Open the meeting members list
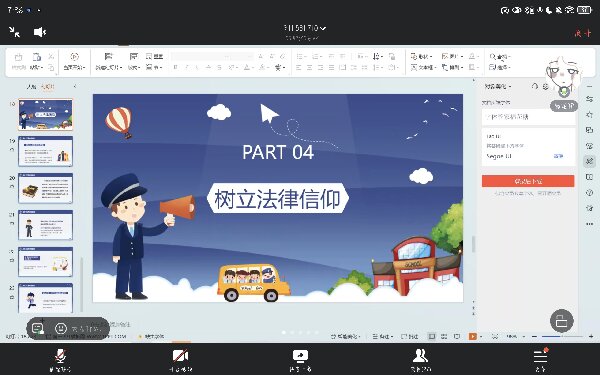Screen dimensions: 600x375 pos(420,360)
